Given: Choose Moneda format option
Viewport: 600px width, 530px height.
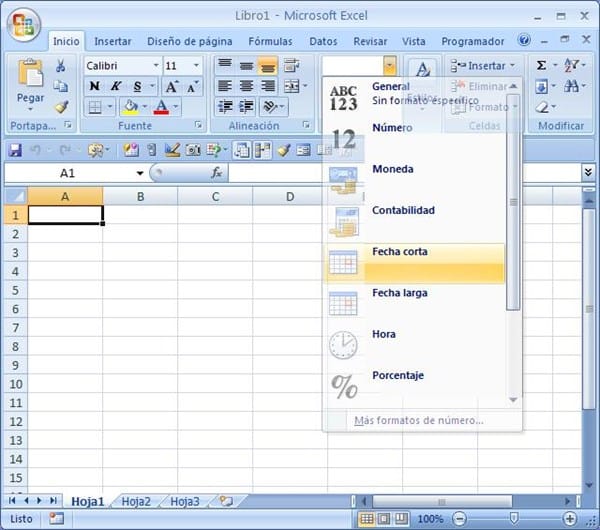Looking at the screenshot, I should click(x=414, y=180).
